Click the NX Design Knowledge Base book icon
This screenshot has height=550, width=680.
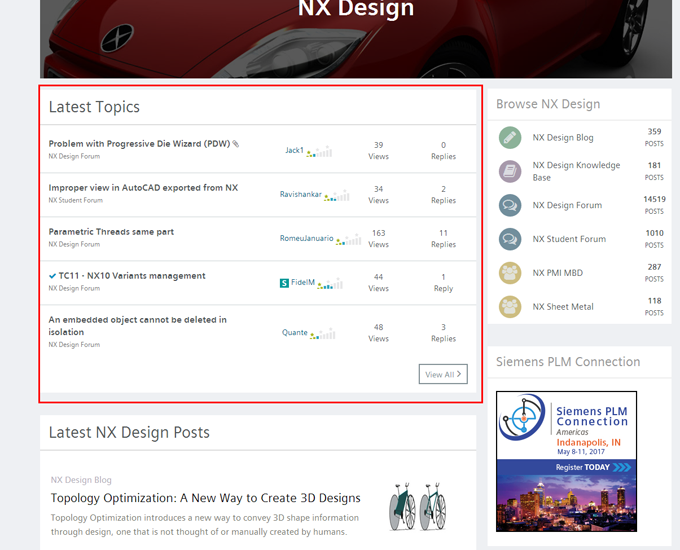click(x=510, y=171)
